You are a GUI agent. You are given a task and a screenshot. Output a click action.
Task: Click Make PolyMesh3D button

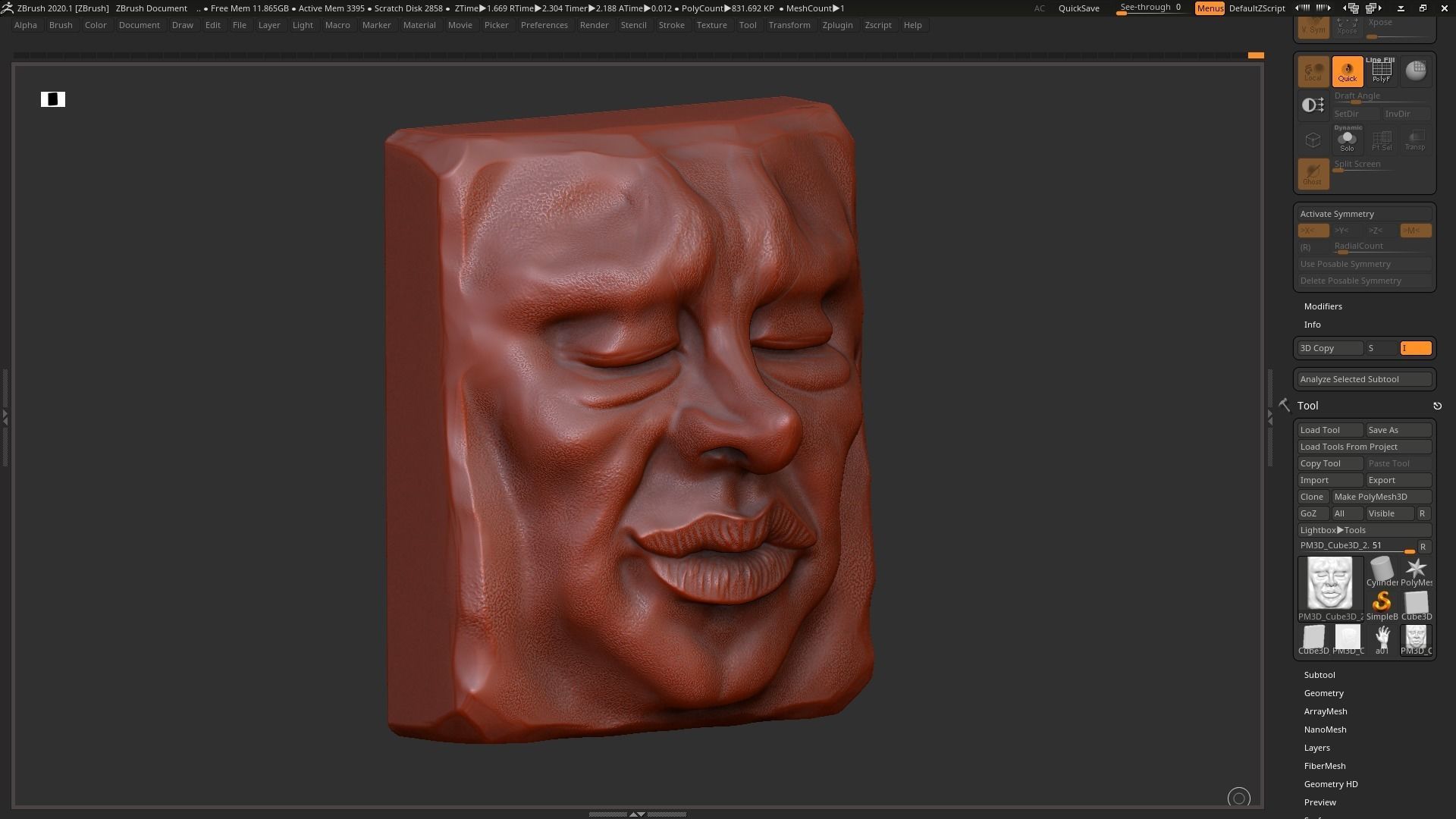(x=1381, y=497)
